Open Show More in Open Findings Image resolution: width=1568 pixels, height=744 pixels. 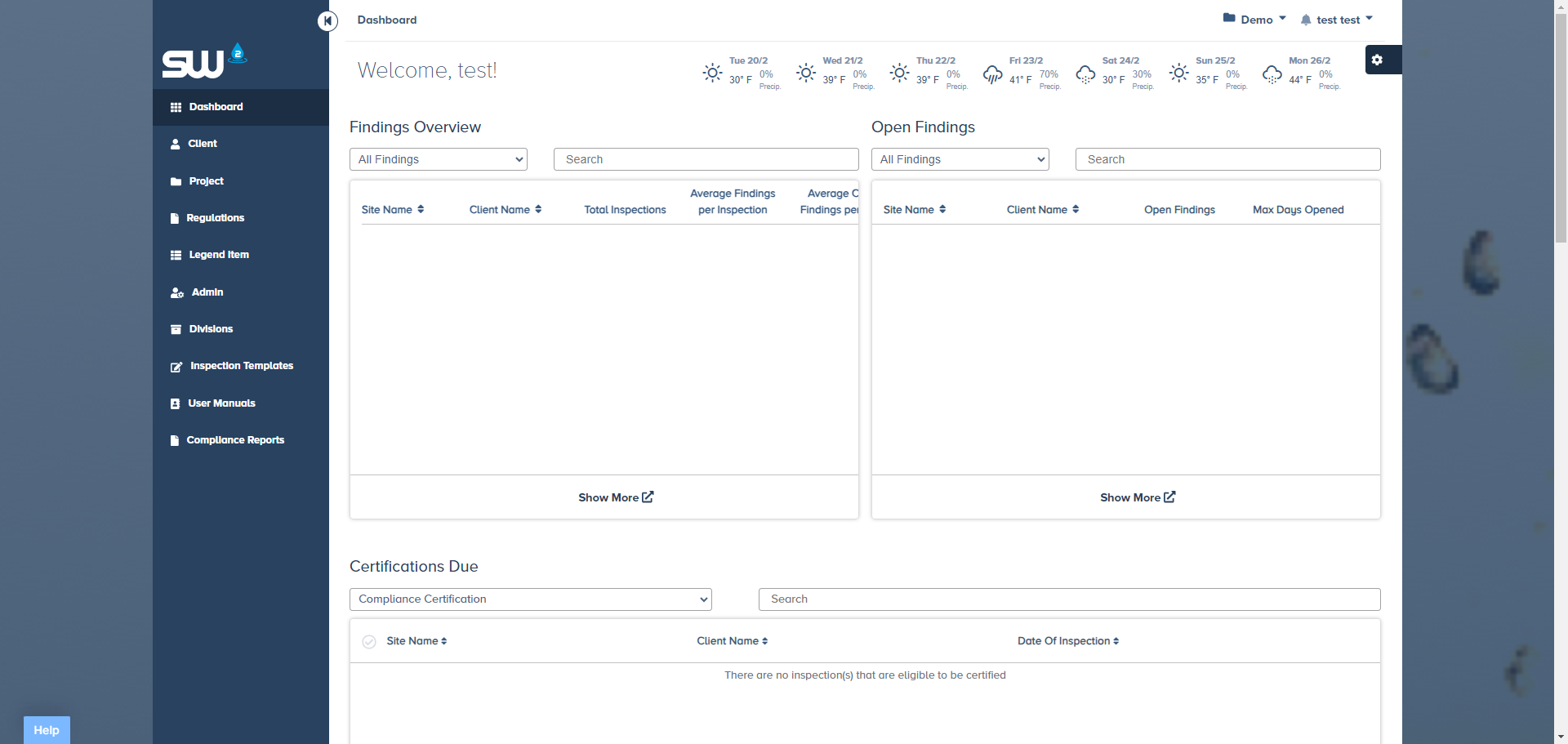[1137, 497]
